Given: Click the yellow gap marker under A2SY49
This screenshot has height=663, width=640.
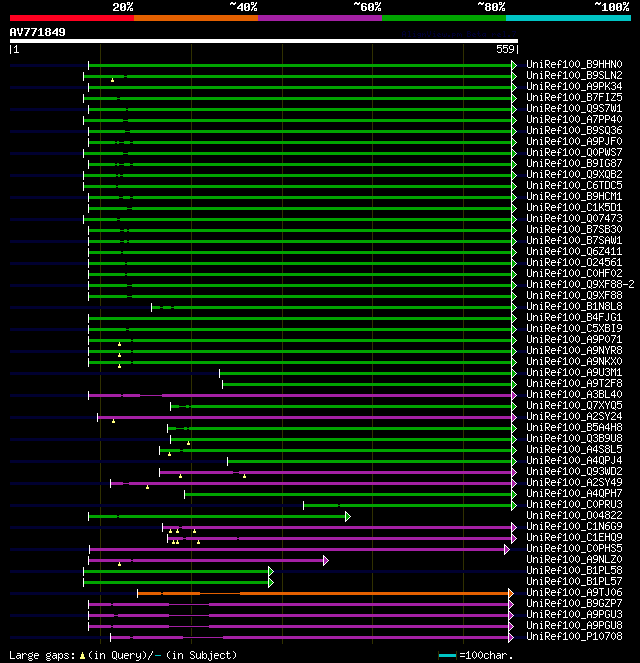Looking at the screenshot, I should click(x=148, y=488).
